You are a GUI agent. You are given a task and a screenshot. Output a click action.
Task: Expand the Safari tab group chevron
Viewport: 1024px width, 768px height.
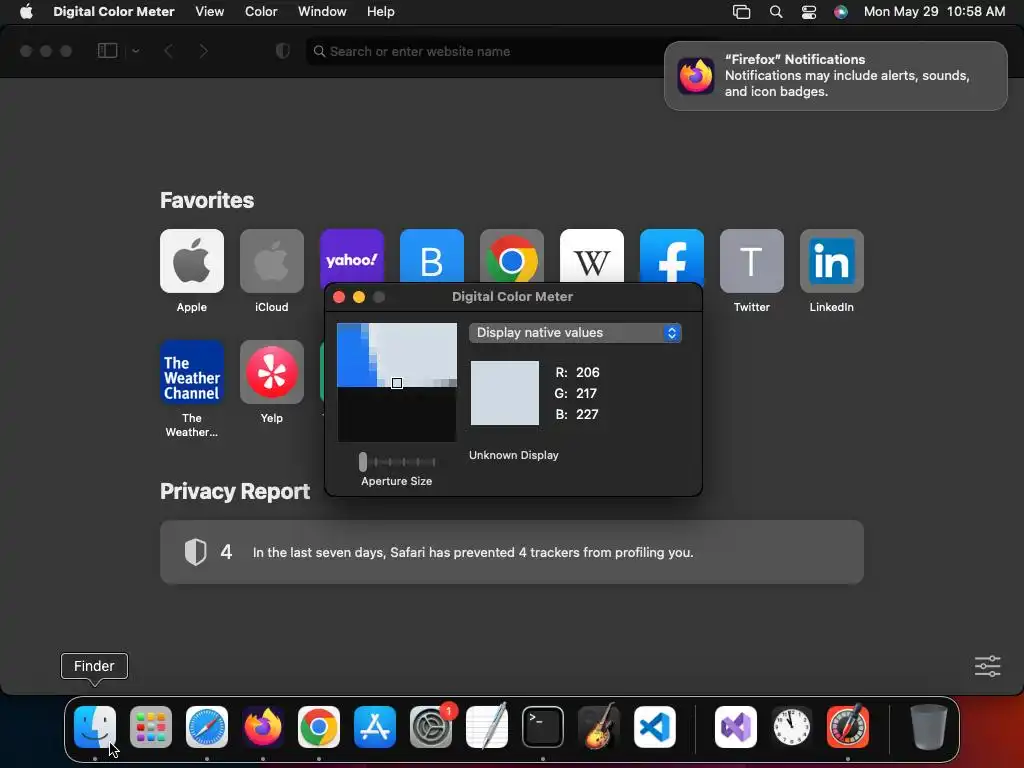[x=136, y=51]
